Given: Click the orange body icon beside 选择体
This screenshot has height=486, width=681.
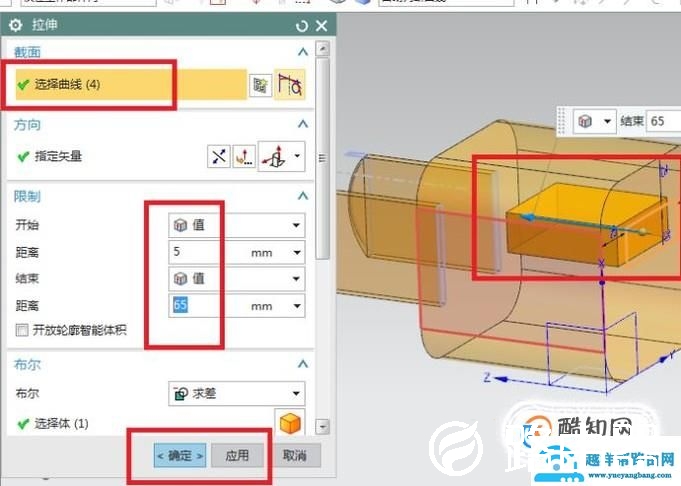Looking at the screenshot, I should [288, 423].
